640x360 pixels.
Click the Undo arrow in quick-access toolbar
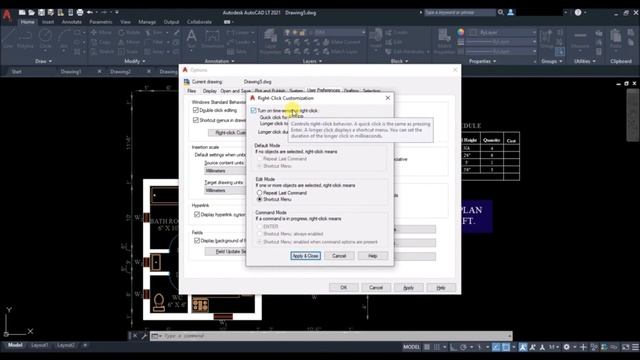click(x=89, y=13)
